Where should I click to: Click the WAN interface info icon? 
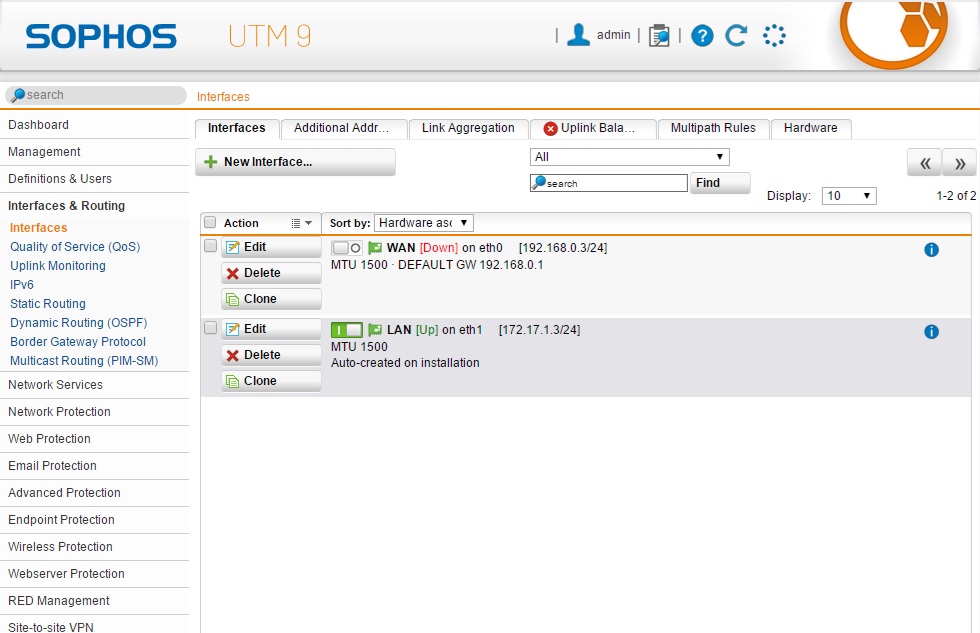tap(931, 249)
